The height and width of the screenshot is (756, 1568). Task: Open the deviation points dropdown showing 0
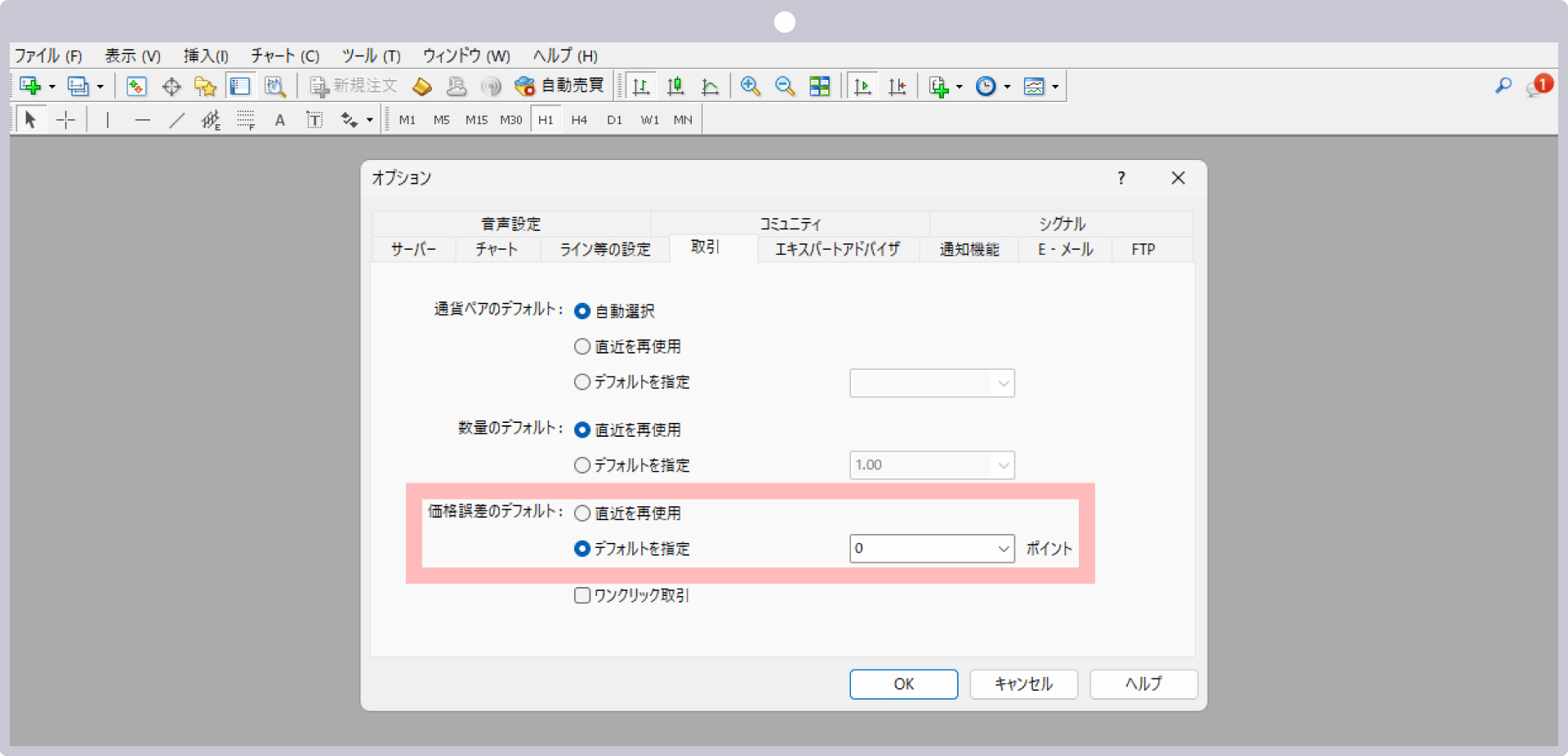932,549
